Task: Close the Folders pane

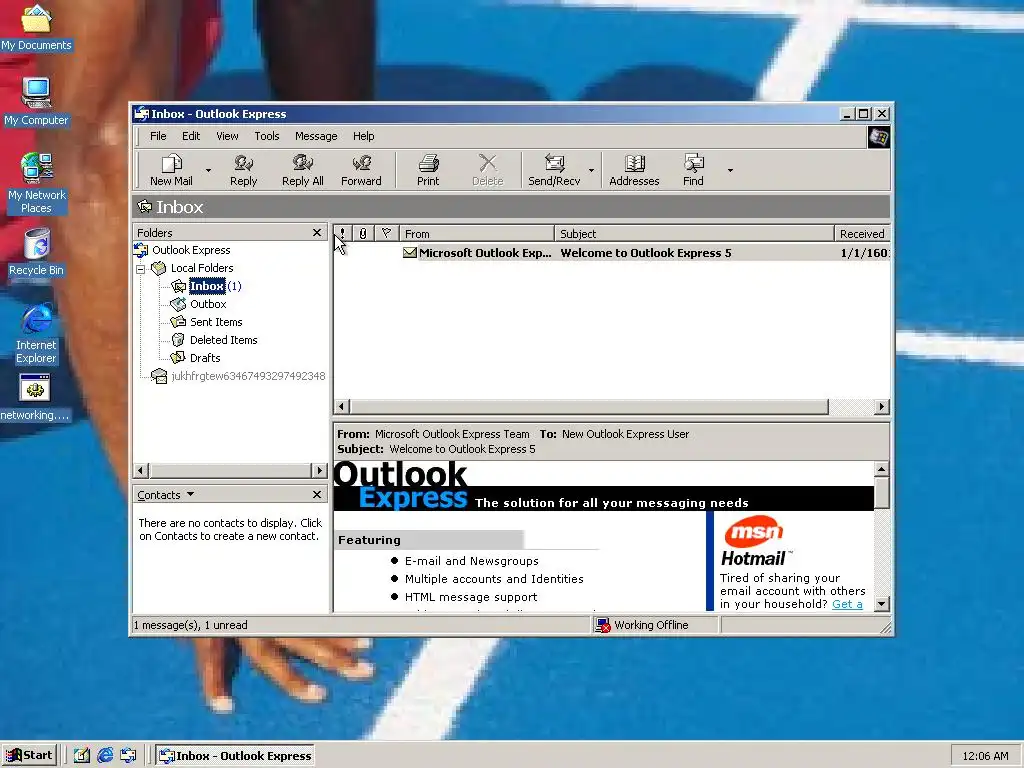Action: click(317, 232)
